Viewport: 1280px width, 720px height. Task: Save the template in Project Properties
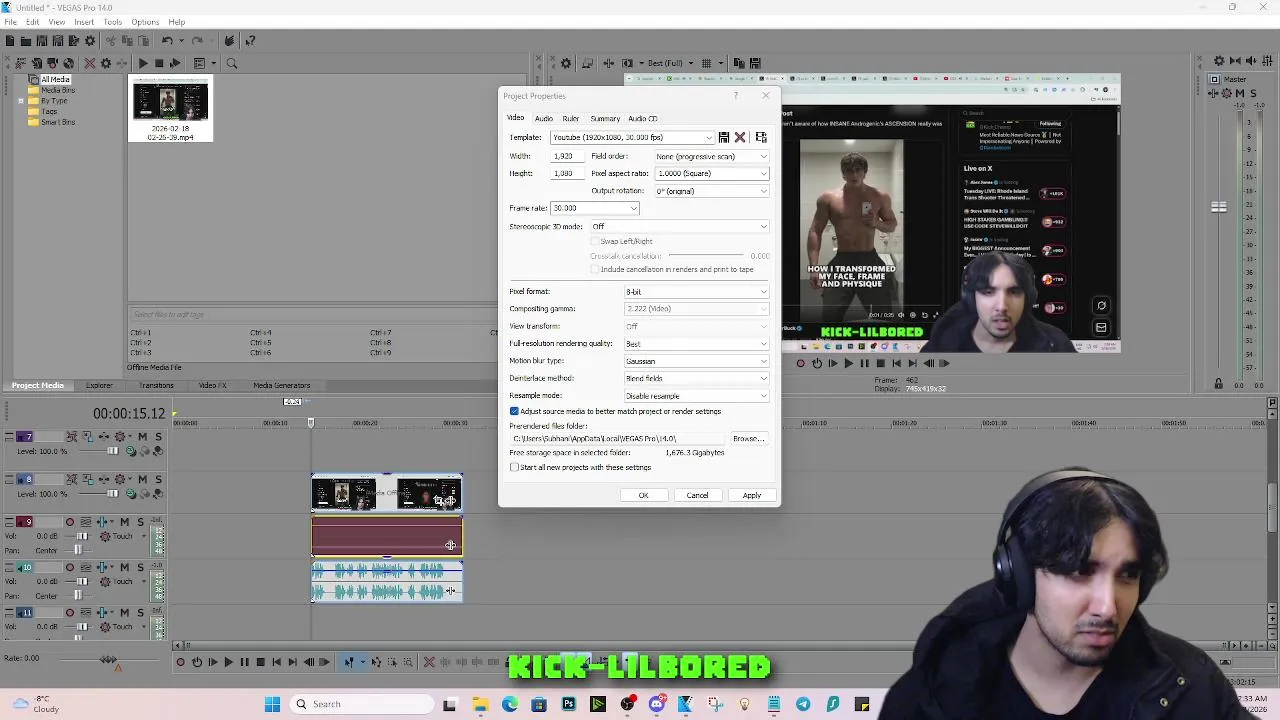[x=724, y=137]
